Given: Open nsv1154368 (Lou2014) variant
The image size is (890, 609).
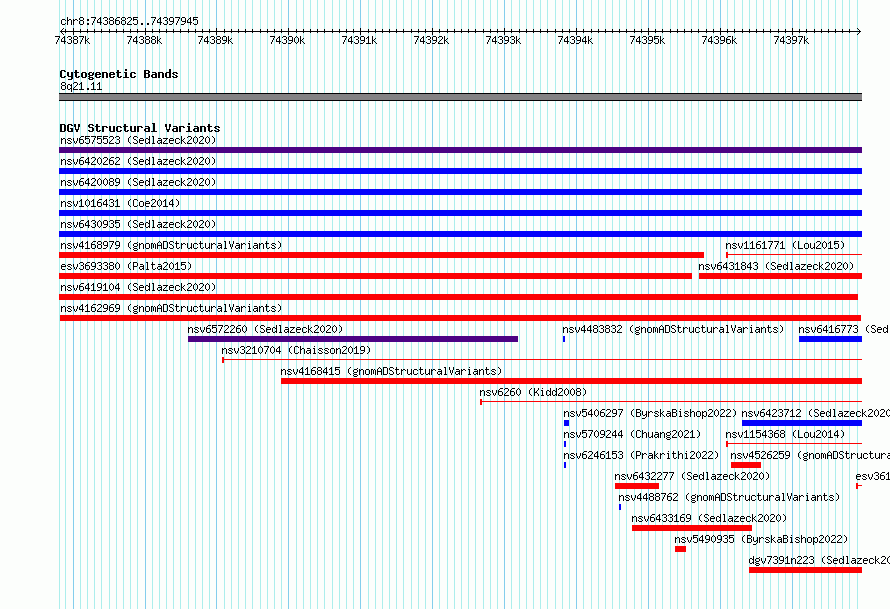Looking at the screenshot, I should [x=785, y=434].
